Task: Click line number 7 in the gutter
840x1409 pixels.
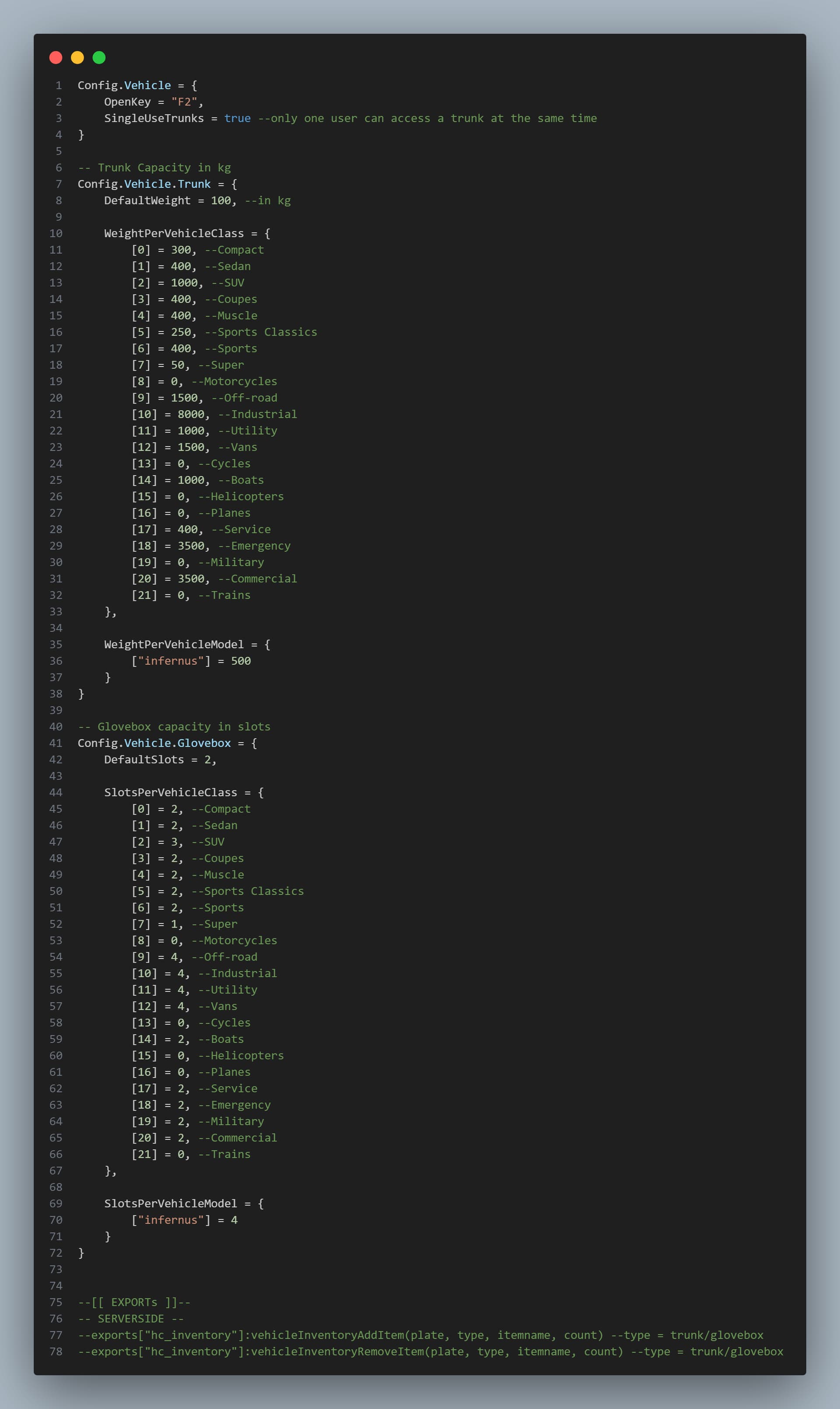Action: [x=59, y=184]
